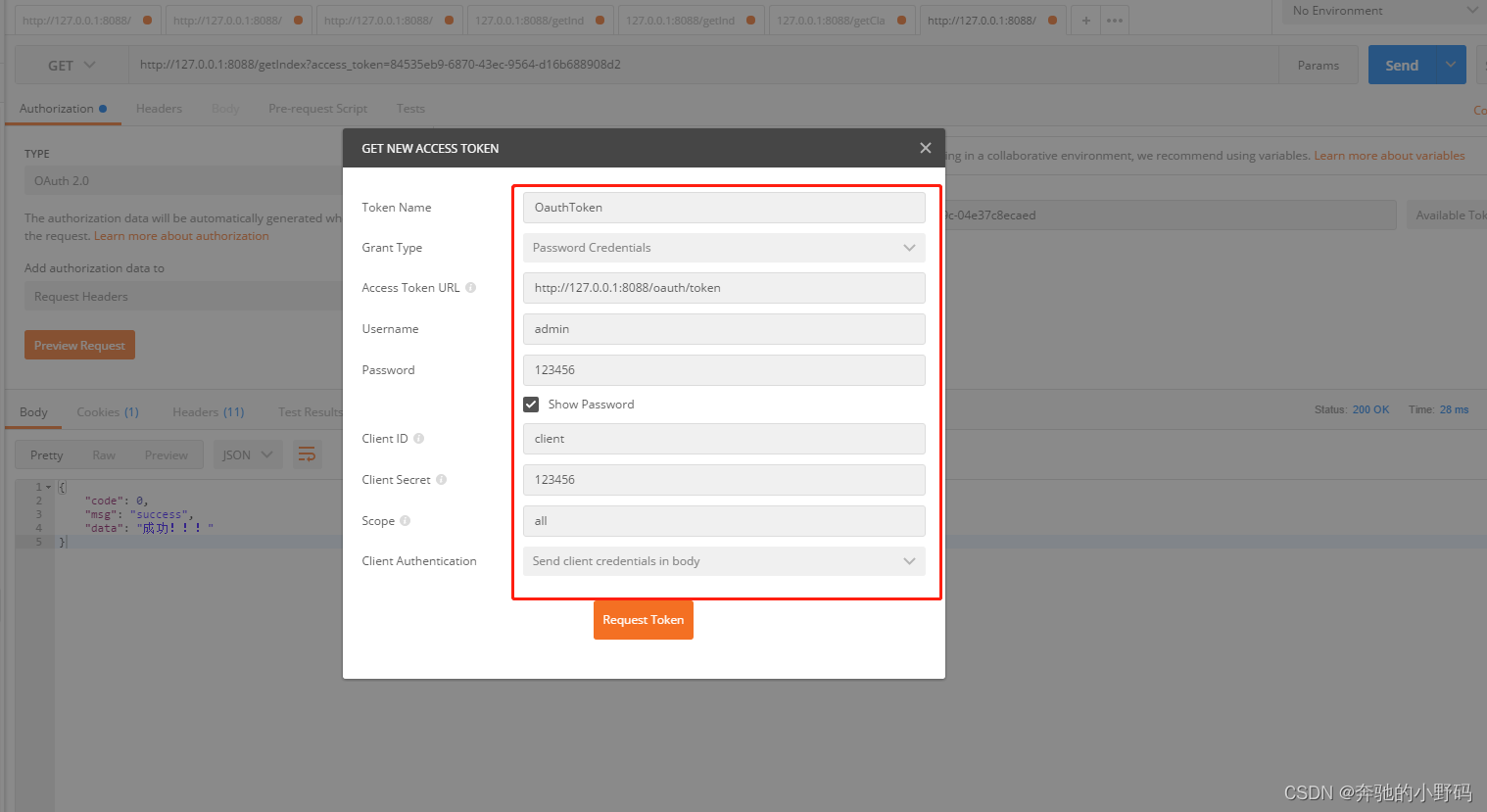The image size is (1487, 812).
Task: Open the Headers (11) response tab
Action: pyautogui.click(x=208, y=411)
